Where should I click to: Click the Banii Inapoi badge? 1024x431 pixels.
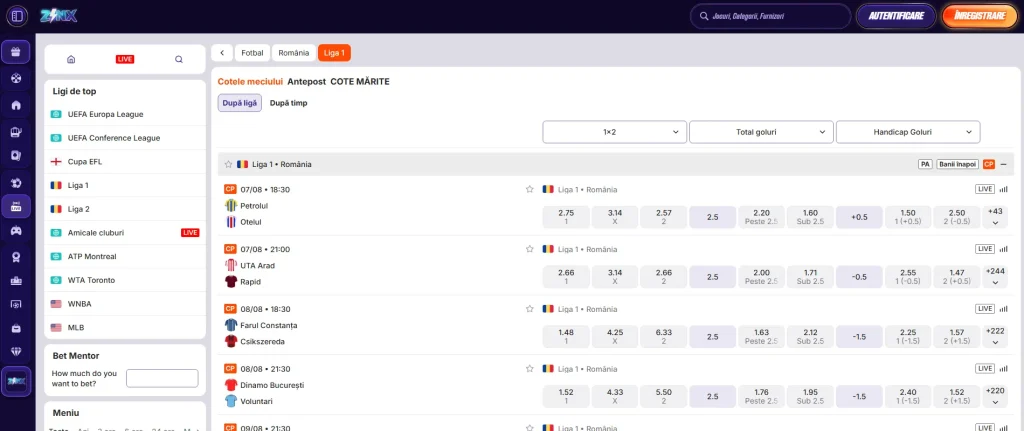957,165
